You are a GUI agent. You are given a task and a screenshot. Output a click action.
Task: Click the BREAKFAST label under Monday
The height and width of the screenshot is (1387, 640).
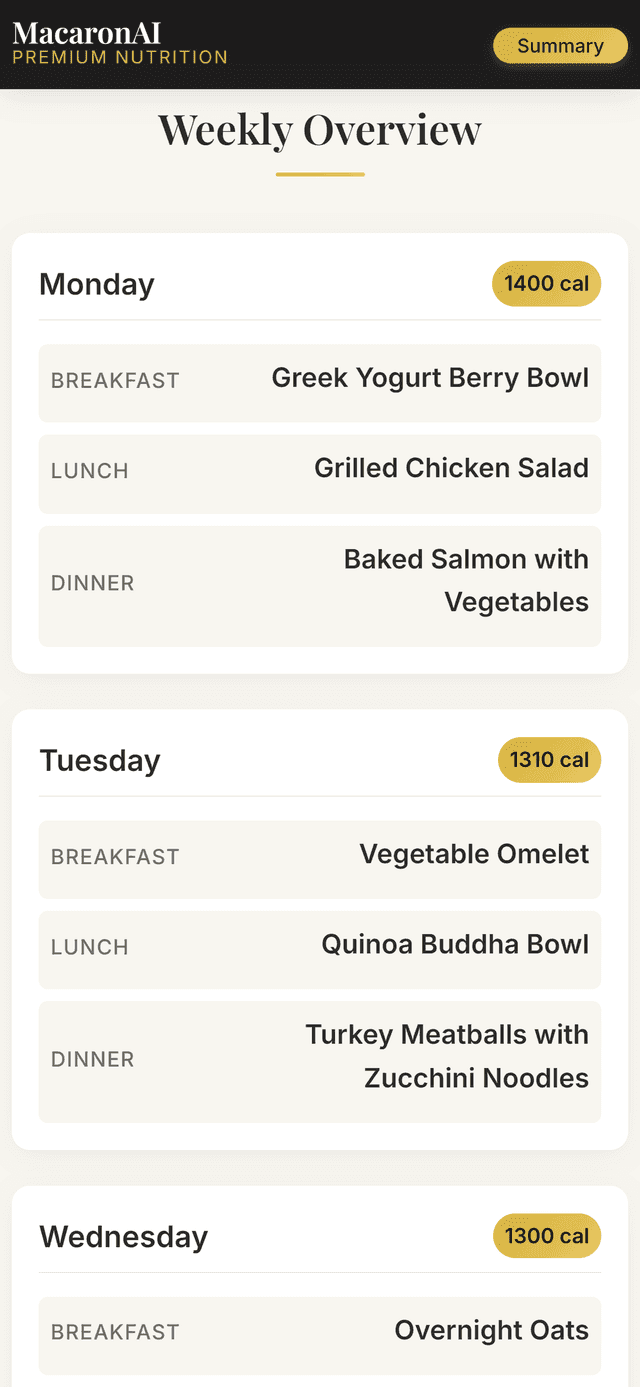115,381
